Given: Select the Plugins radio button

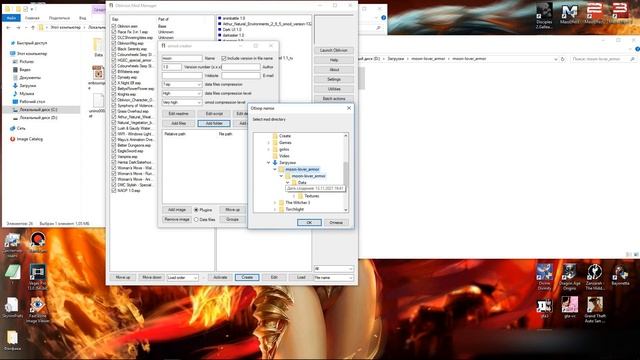Looking at the screenshot, I should (196, 210).
